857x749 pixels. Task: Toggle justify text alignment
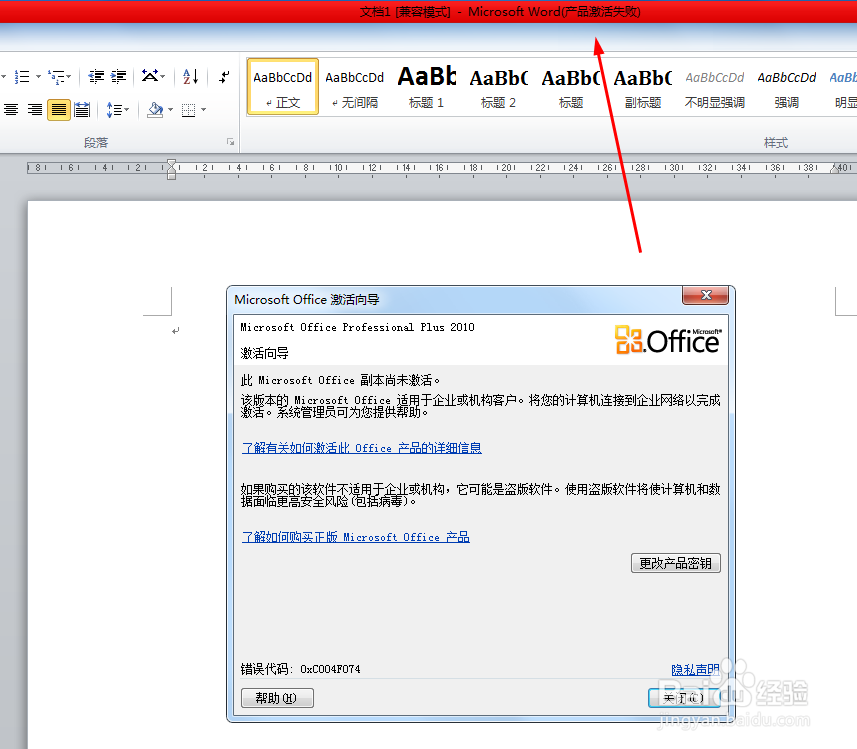[58, 110]
